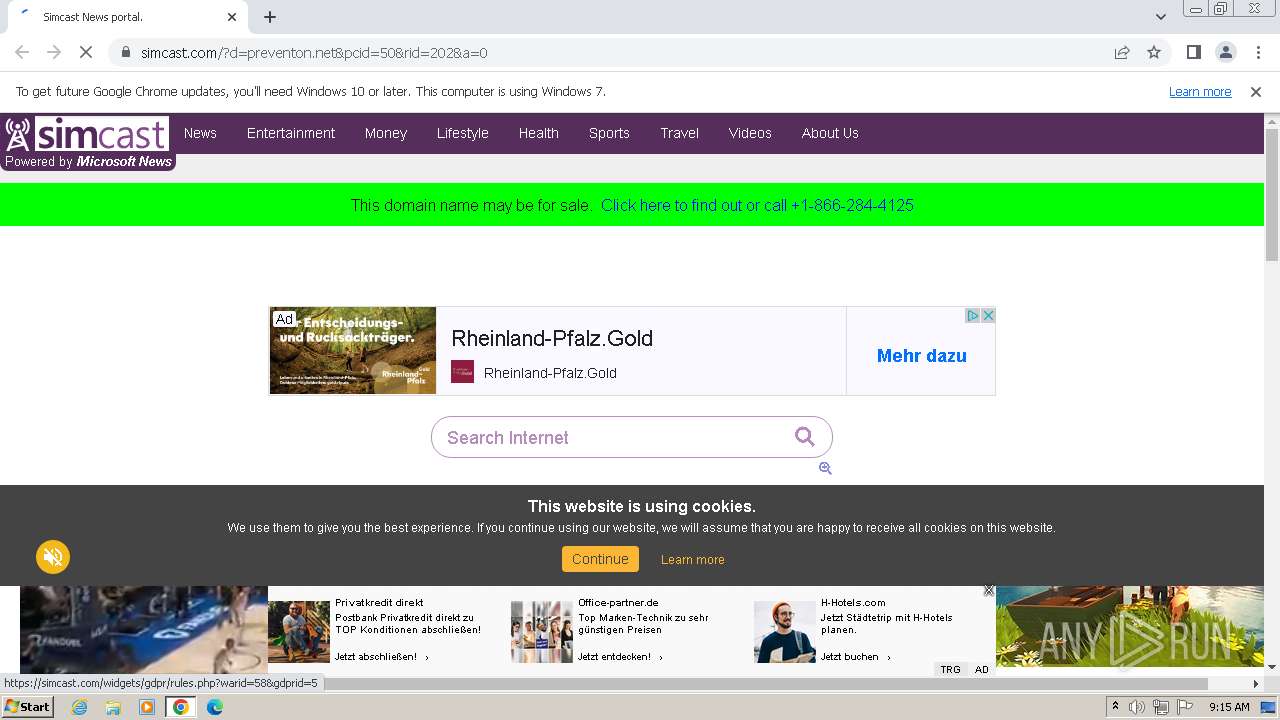
Task: Open the Lifestyle section
Action: (463, 133)
